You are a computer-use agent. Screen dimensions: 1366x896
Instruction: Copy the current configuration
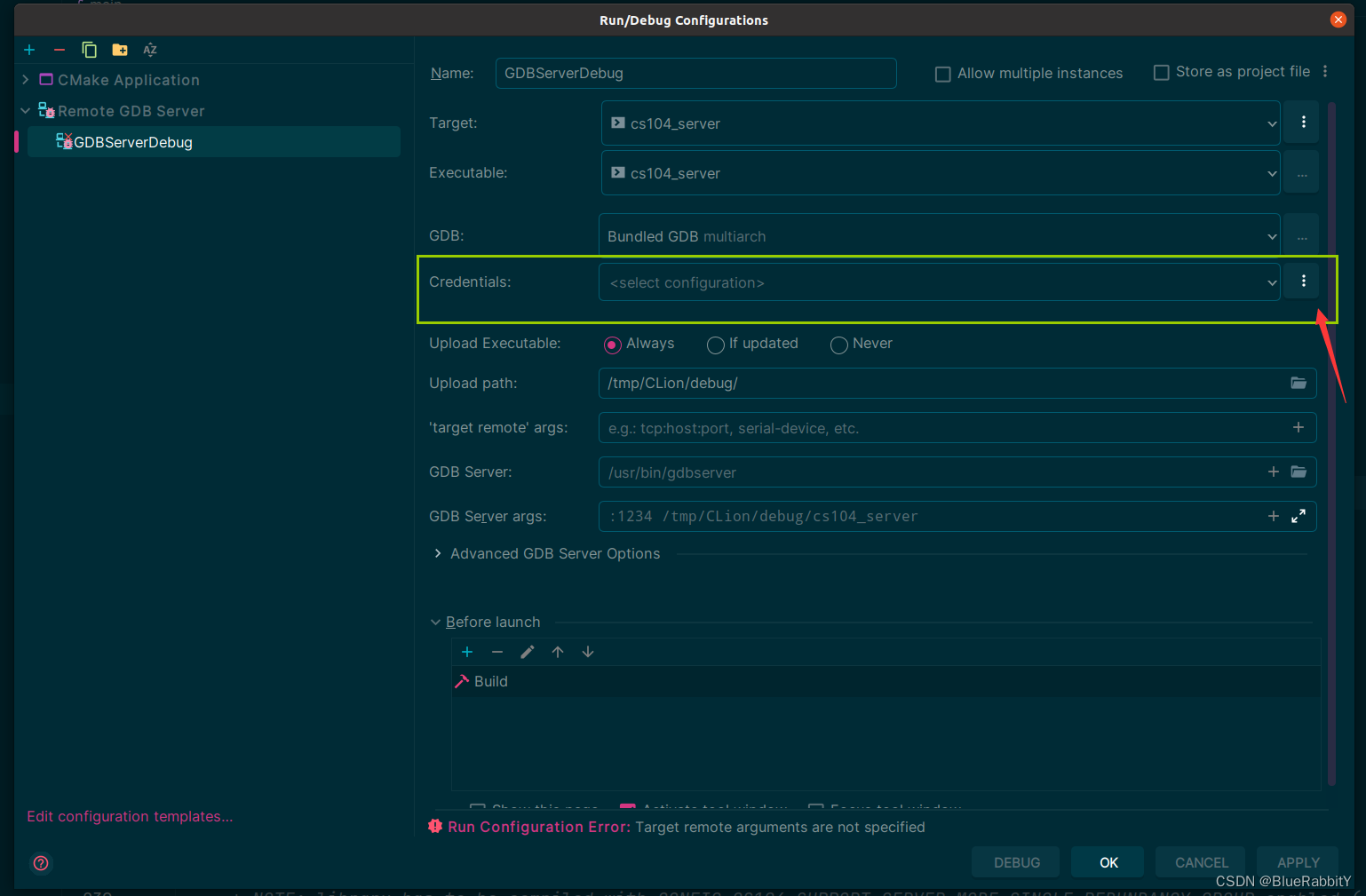click(89, 50)
